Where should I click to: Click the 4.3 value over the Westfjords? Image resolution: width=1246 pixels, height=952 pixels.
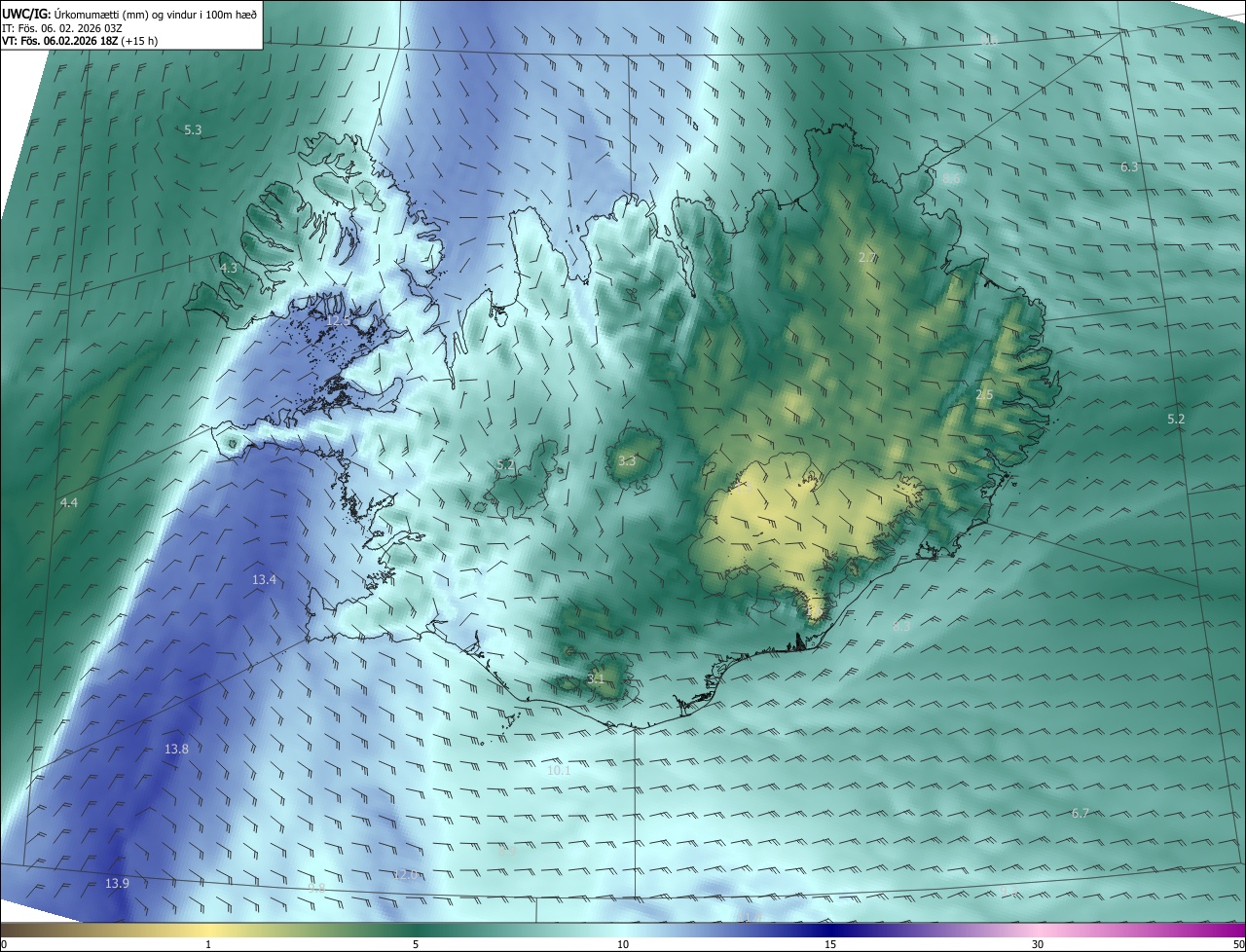coord(229,268)
